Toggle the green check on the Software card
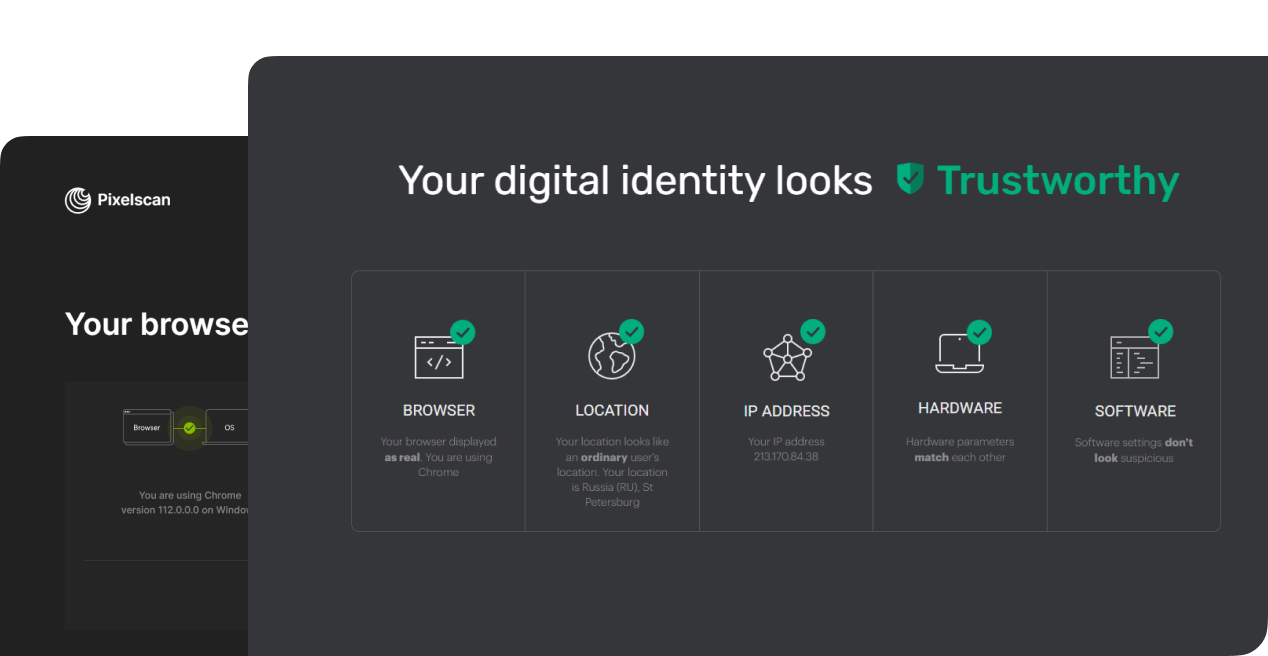 [1160, 331]
